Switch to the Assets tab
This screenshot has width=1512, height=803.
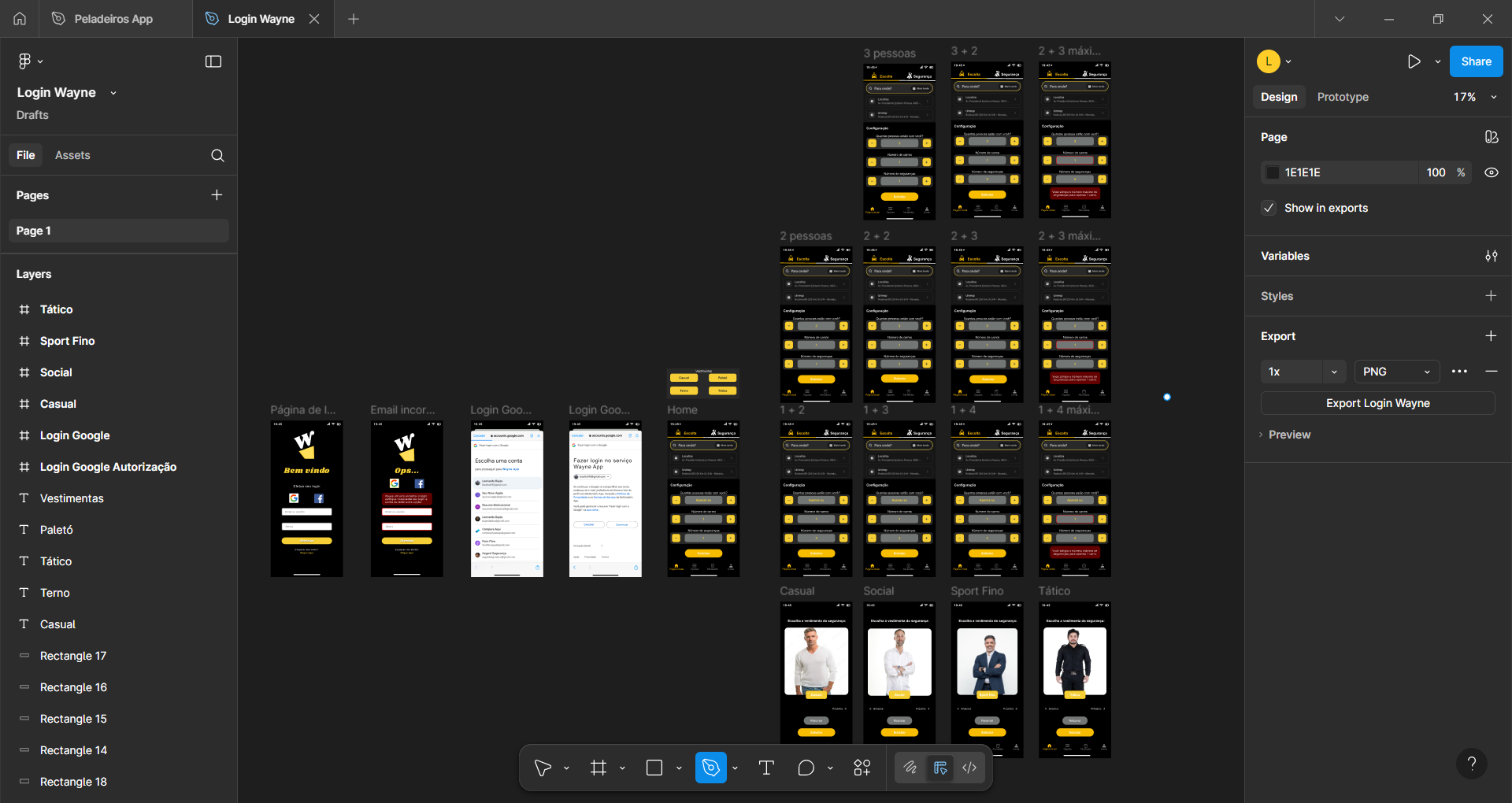pos(72,155)
